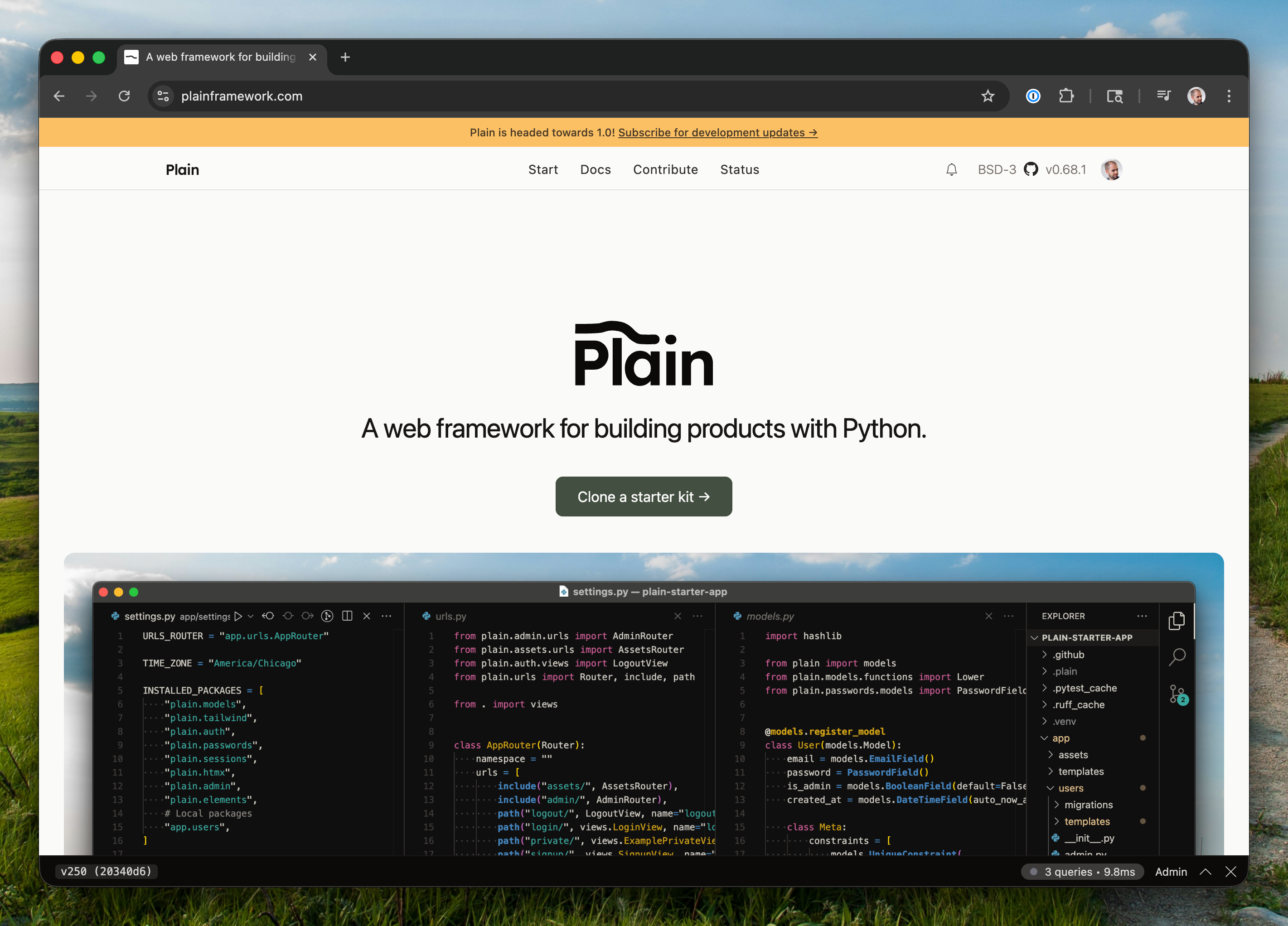This screenshot has height=926, width=1288.
Task: Click the Clone a starter kit button
Action: pos(644,497)
